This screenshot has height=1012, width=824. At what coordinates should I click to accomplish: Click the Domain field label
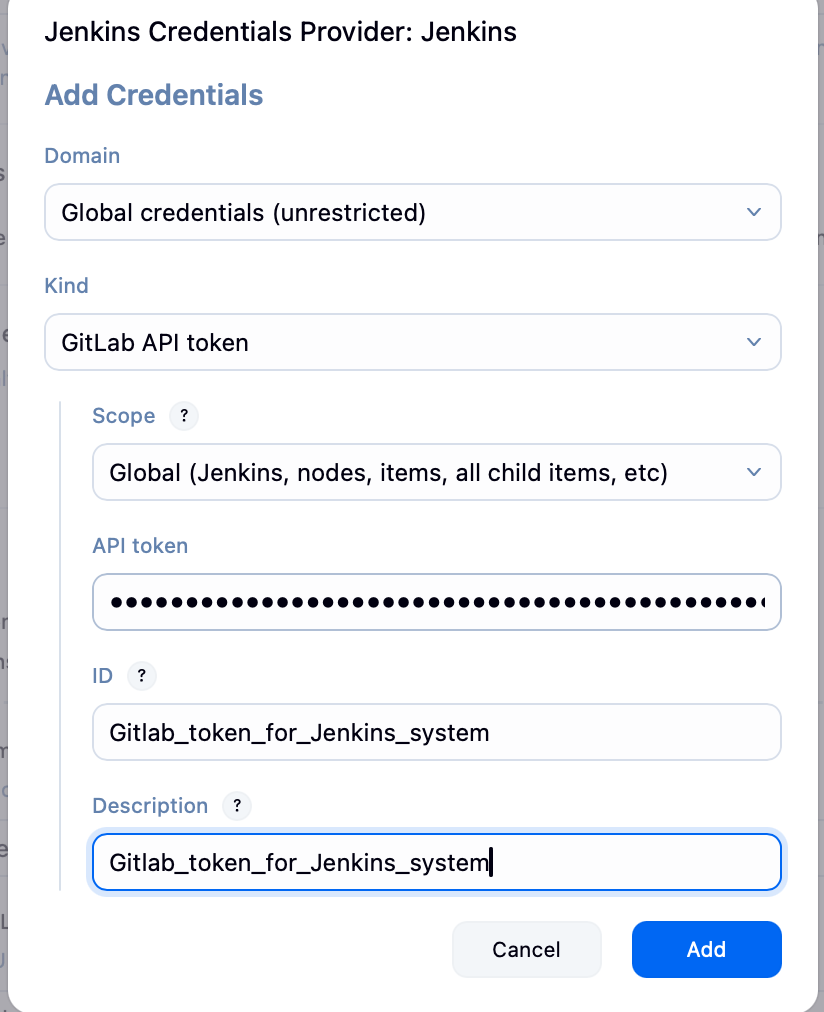(x=82, y=156)
